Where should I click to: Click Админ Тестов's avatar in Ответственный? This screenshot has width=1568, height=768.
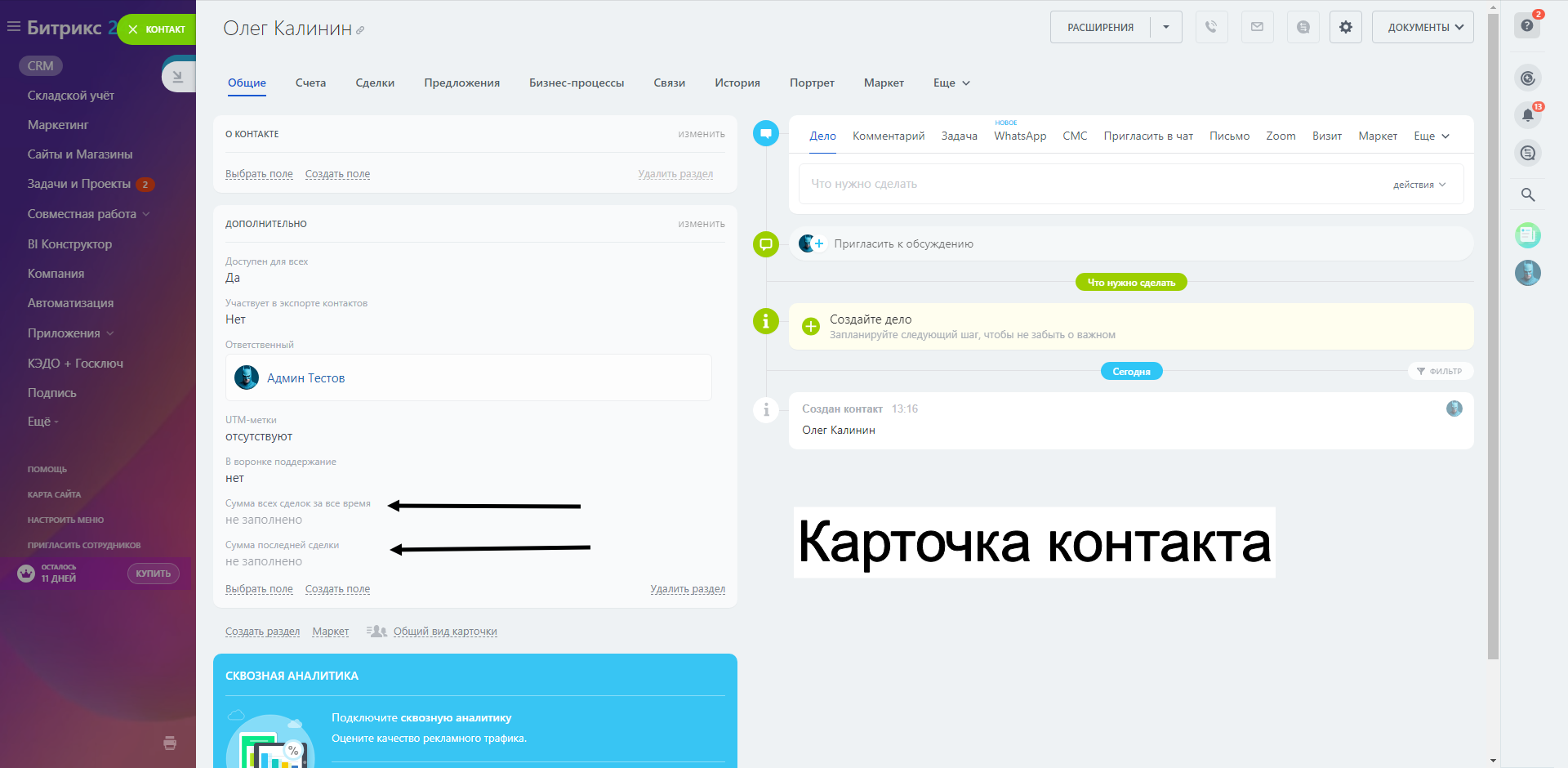click(x=247, y=377)
